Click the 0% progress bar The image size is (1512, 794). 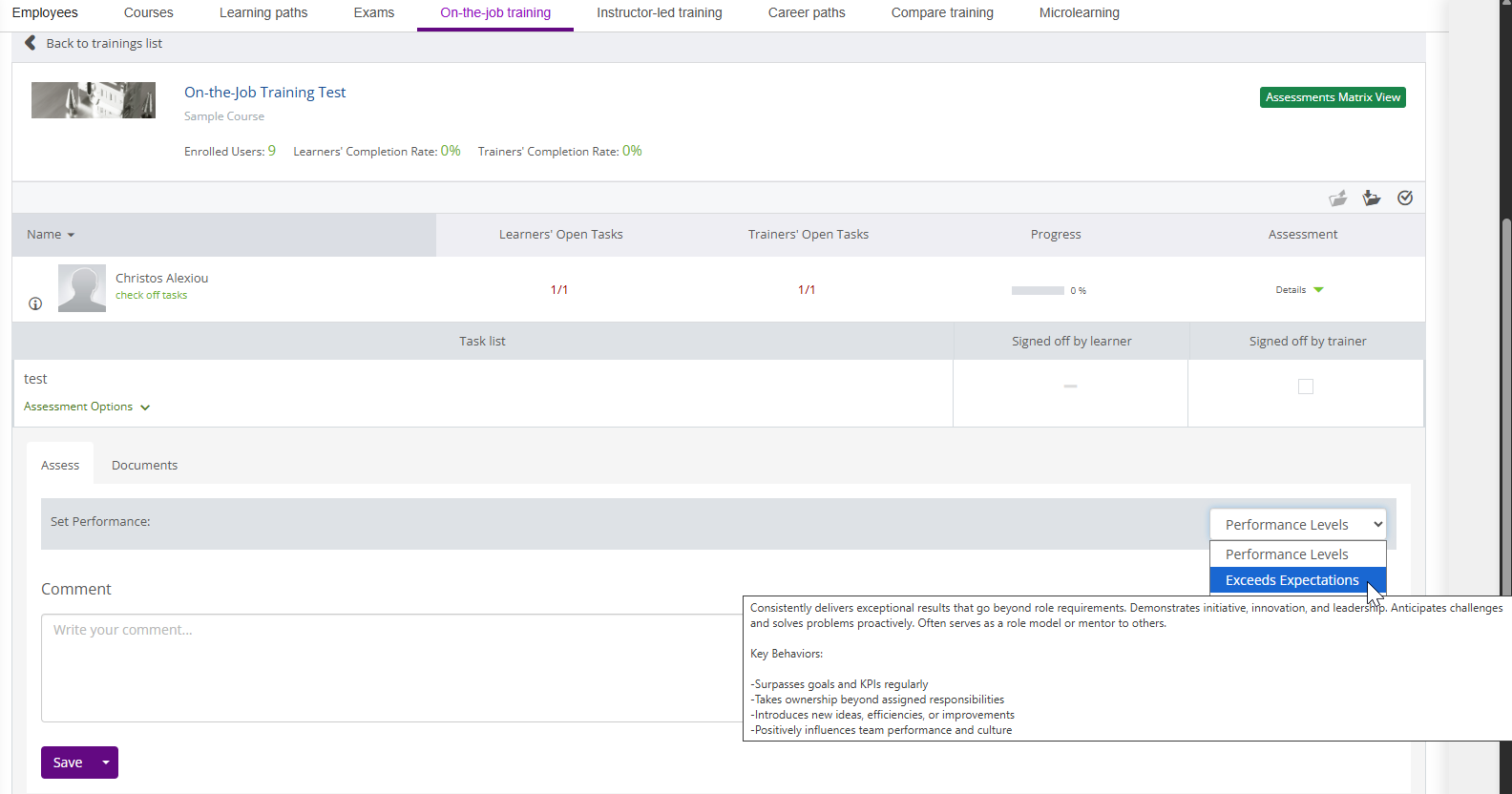click(1038, 290)
